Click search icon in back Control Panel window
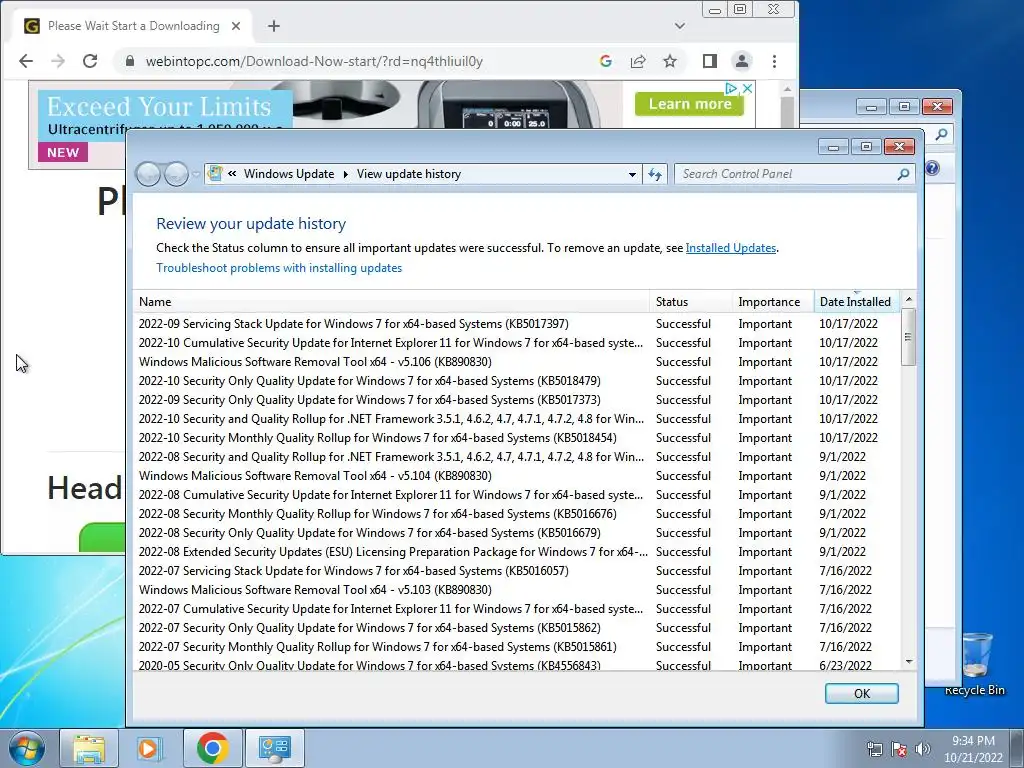Image resolution: width=1024 pixels, height=768 pixels. tap(941, 135)
